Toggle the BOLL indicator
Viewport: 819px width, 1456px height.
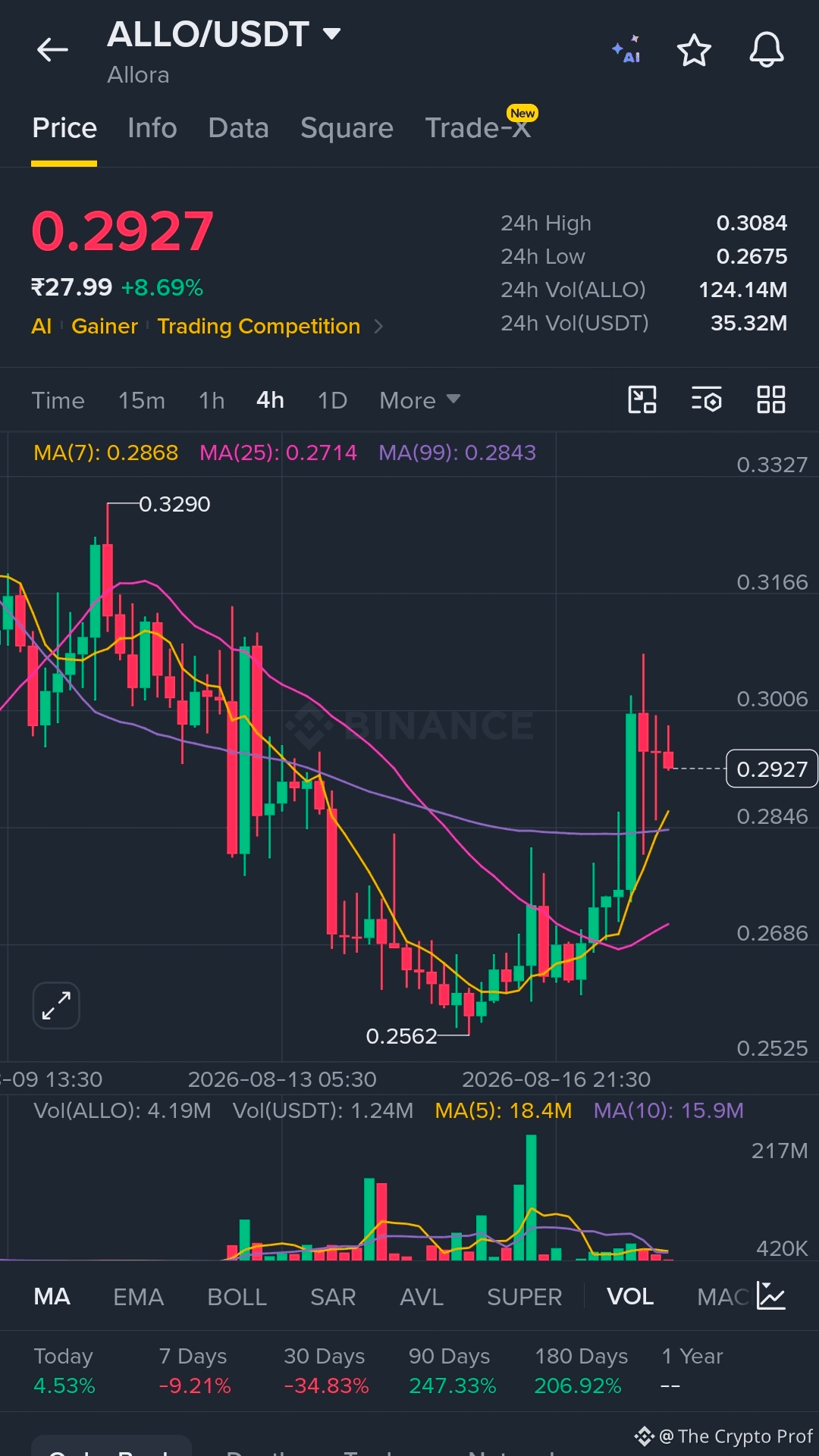237,1297
